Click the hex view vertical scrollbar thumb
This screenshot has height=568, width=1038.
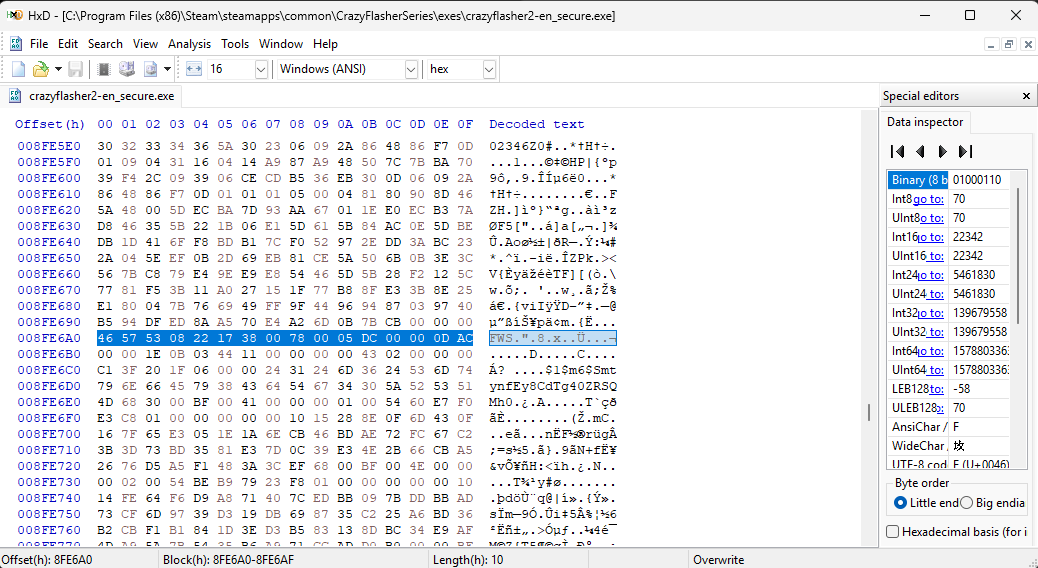(x=868, y=412)
